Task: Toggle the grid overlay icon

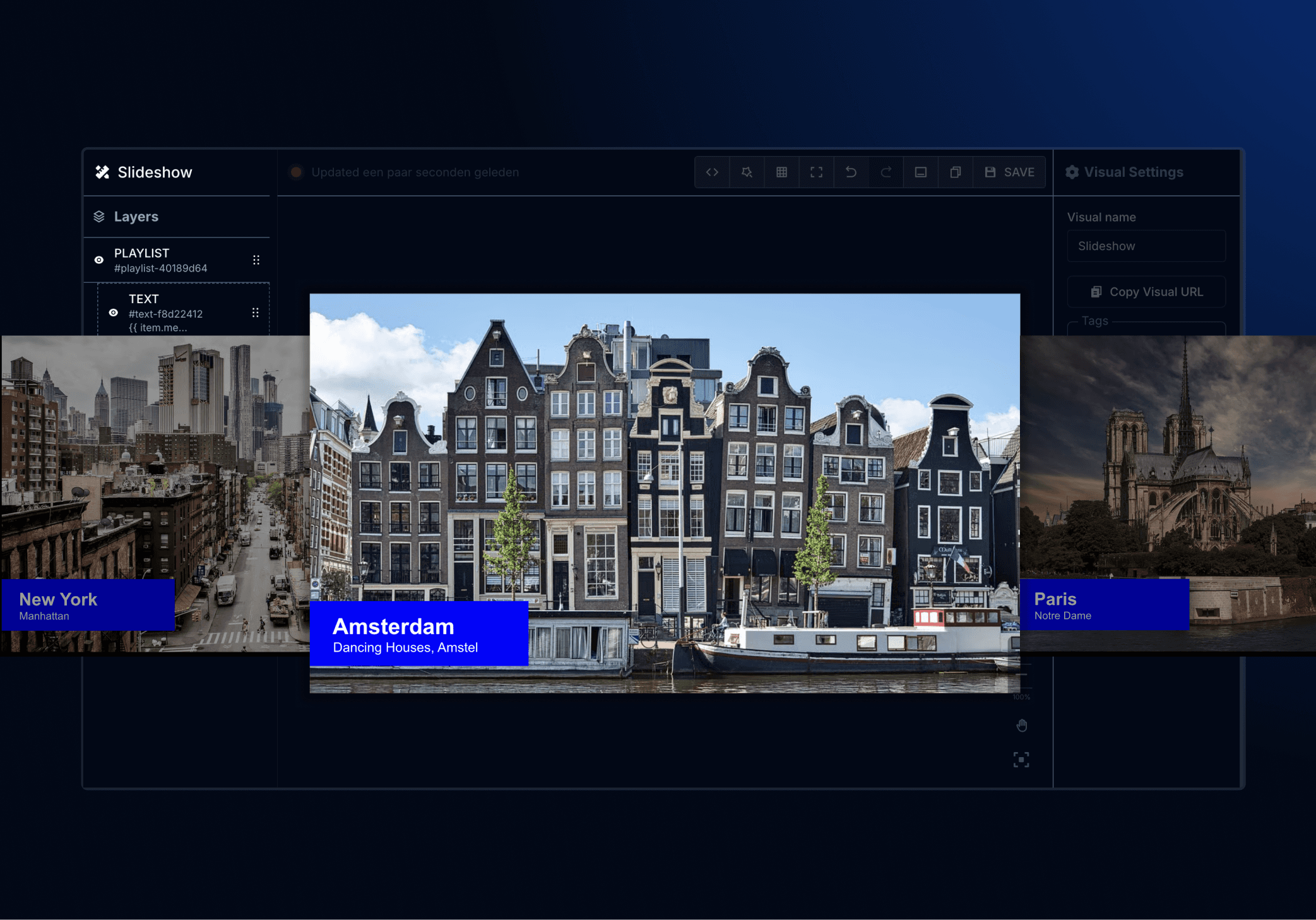Action: 781,172
